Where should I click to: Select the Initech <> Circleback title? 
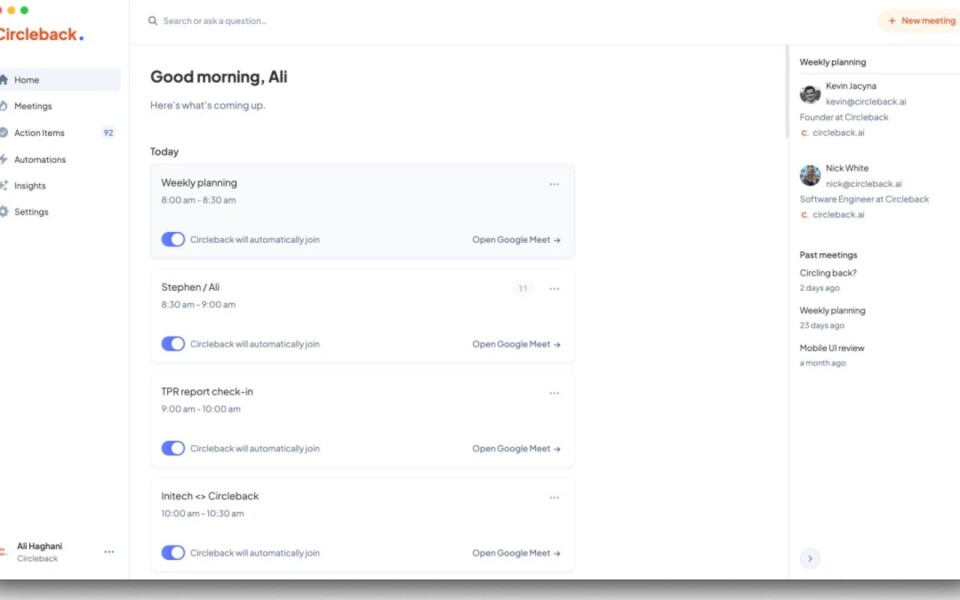(209, 496)
